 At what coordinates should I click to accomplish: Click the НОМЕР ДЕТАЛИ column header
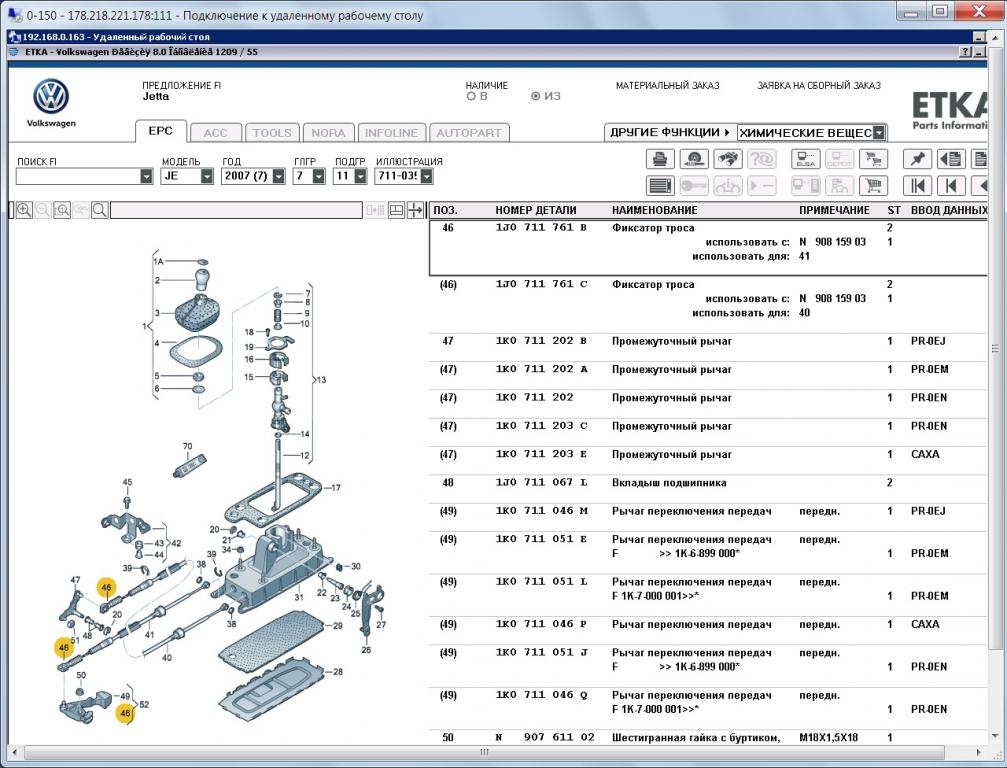pos(536,210)
